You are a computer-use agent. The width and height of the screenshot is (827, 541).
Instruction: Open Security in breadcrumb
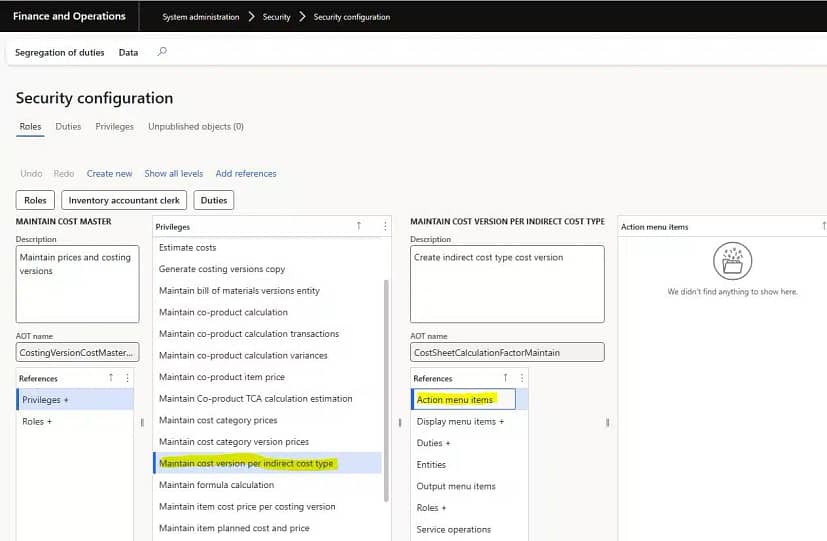(x=276, y=17)
